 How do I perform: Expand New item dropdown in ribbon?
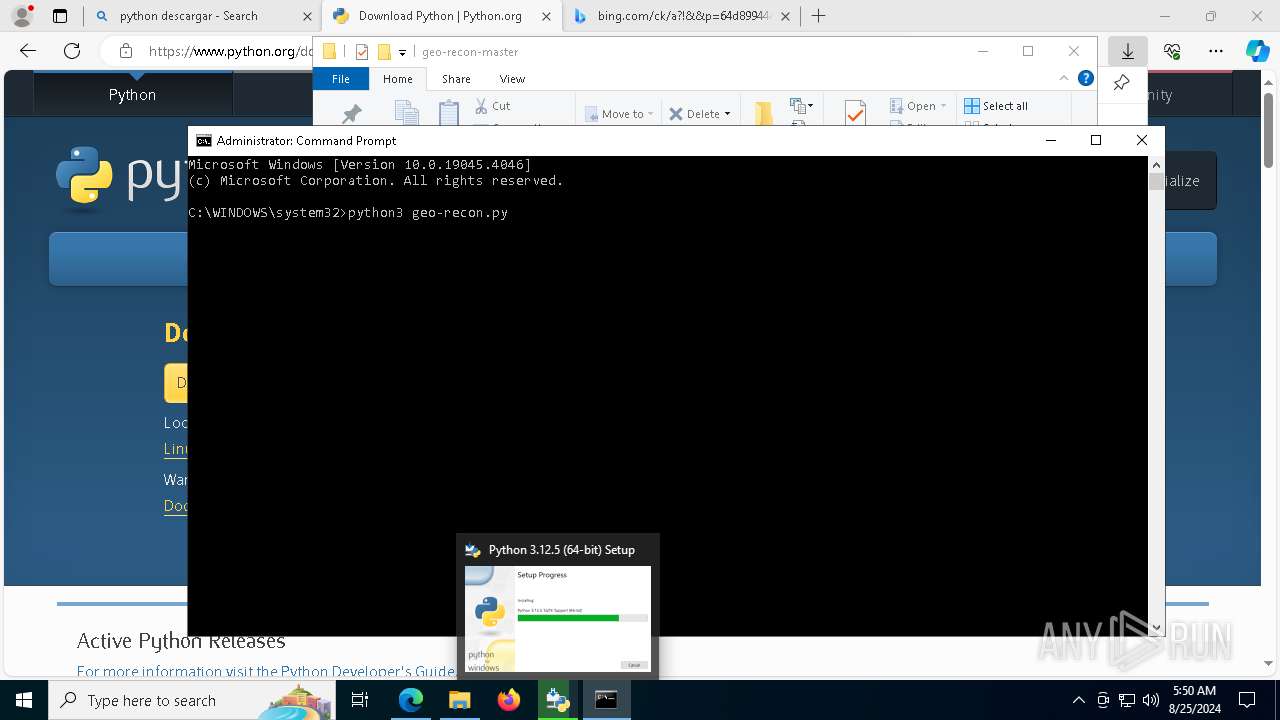click(801, 105)
